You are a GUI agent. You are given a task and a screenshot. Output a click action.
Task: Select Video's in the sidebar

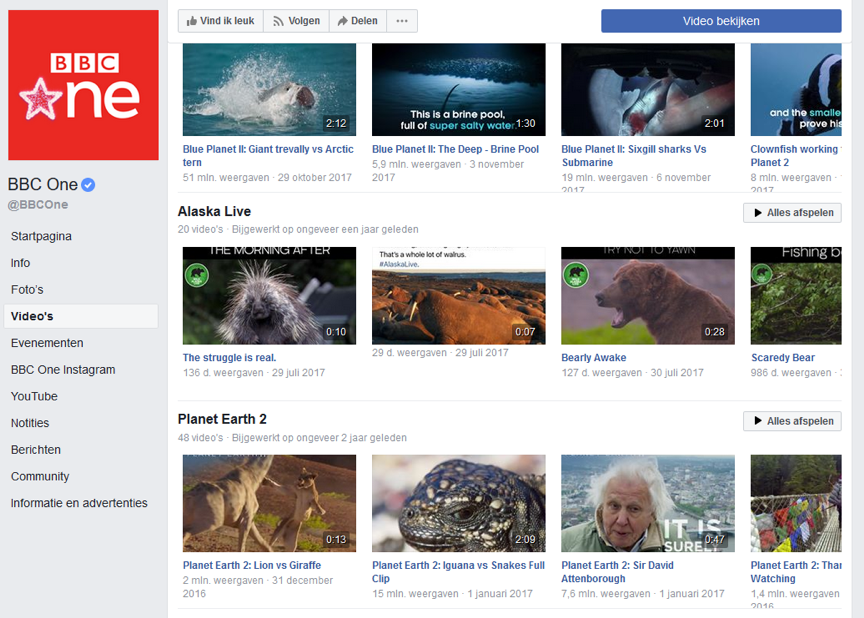coord(81,316)
